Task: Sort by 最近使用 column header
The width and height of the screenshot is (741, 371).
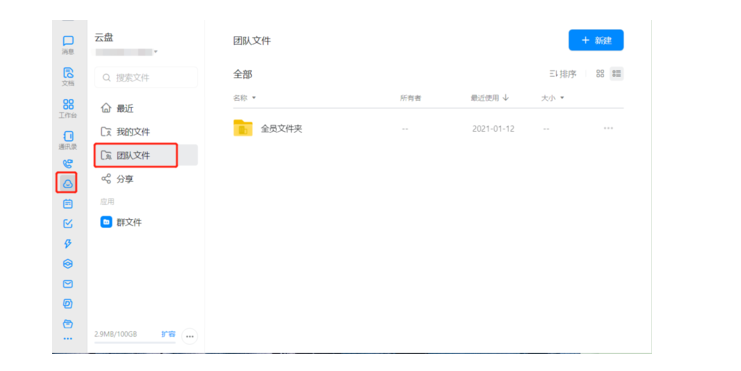Action: (490, 98)
